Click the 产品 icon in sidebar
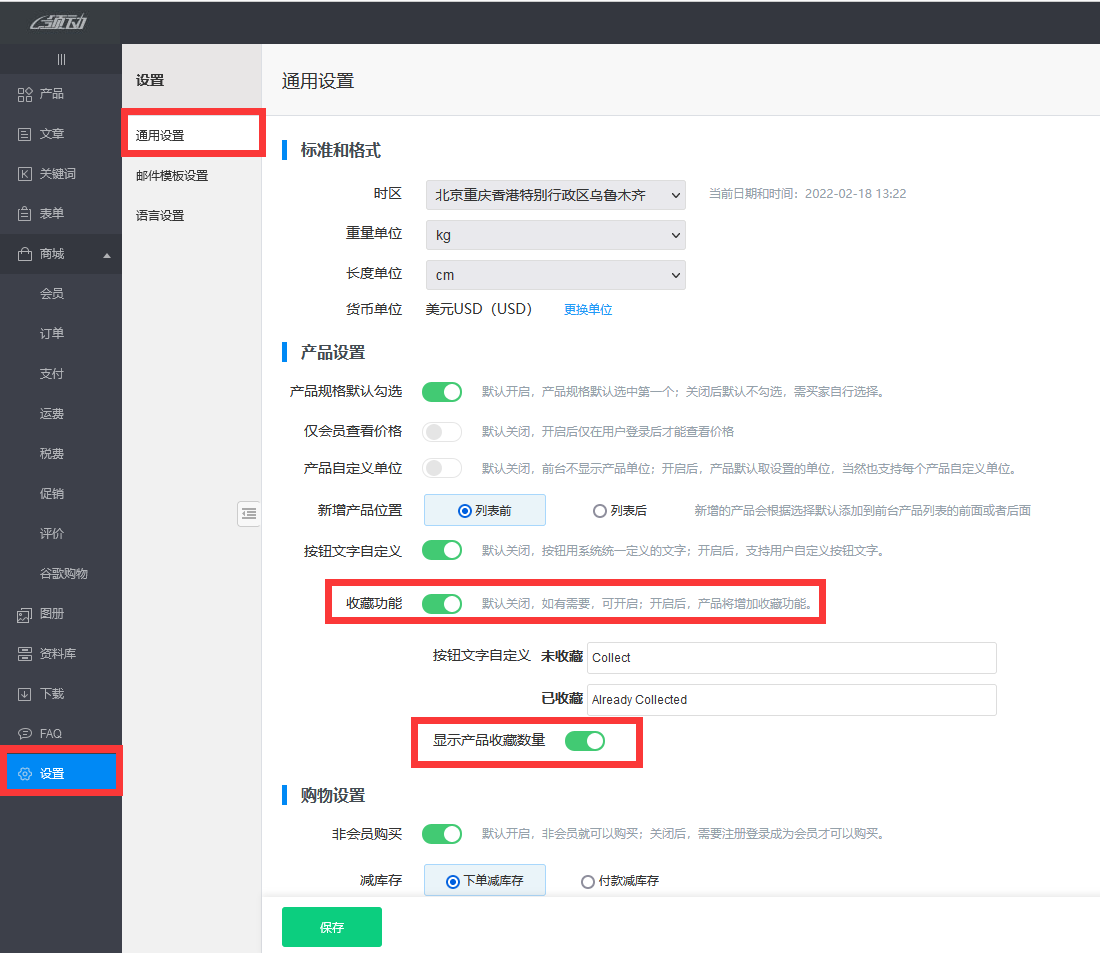This screenshot has height=953, width=1100. tap(26, 94)
